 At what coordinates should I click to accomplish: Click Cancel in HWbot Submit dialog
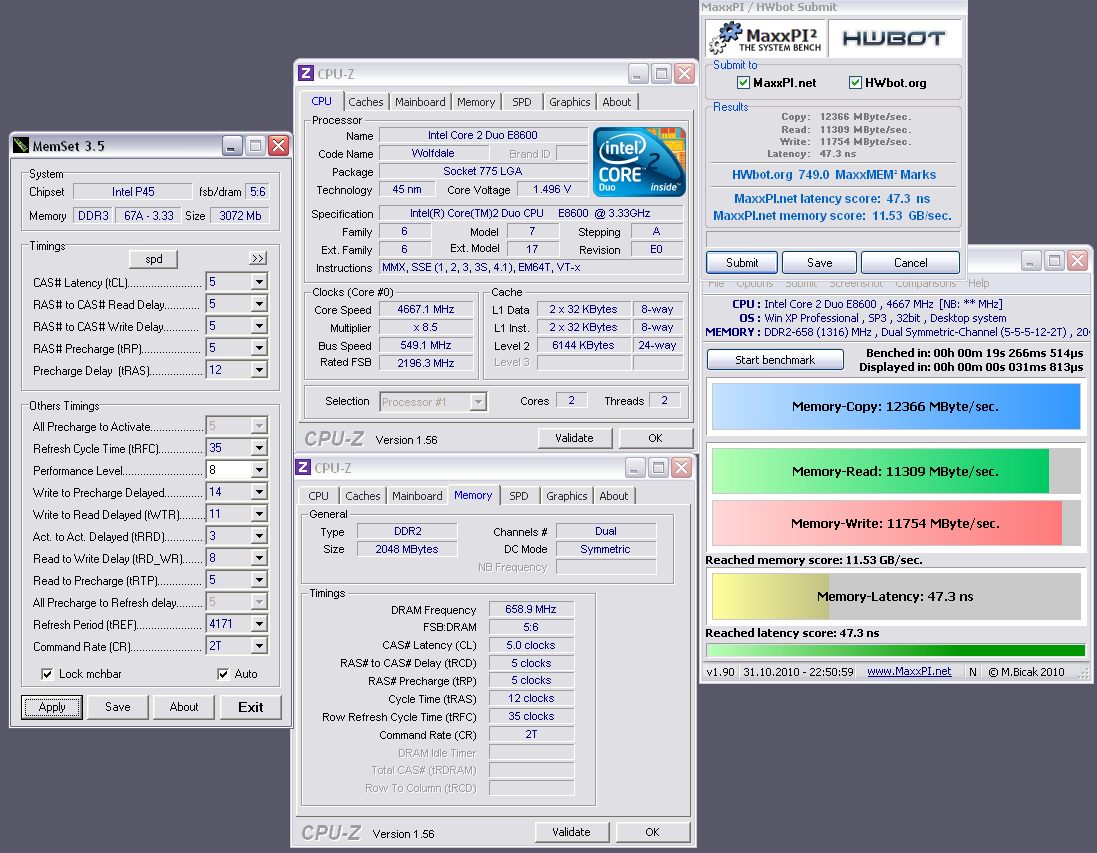pos(910,262)
